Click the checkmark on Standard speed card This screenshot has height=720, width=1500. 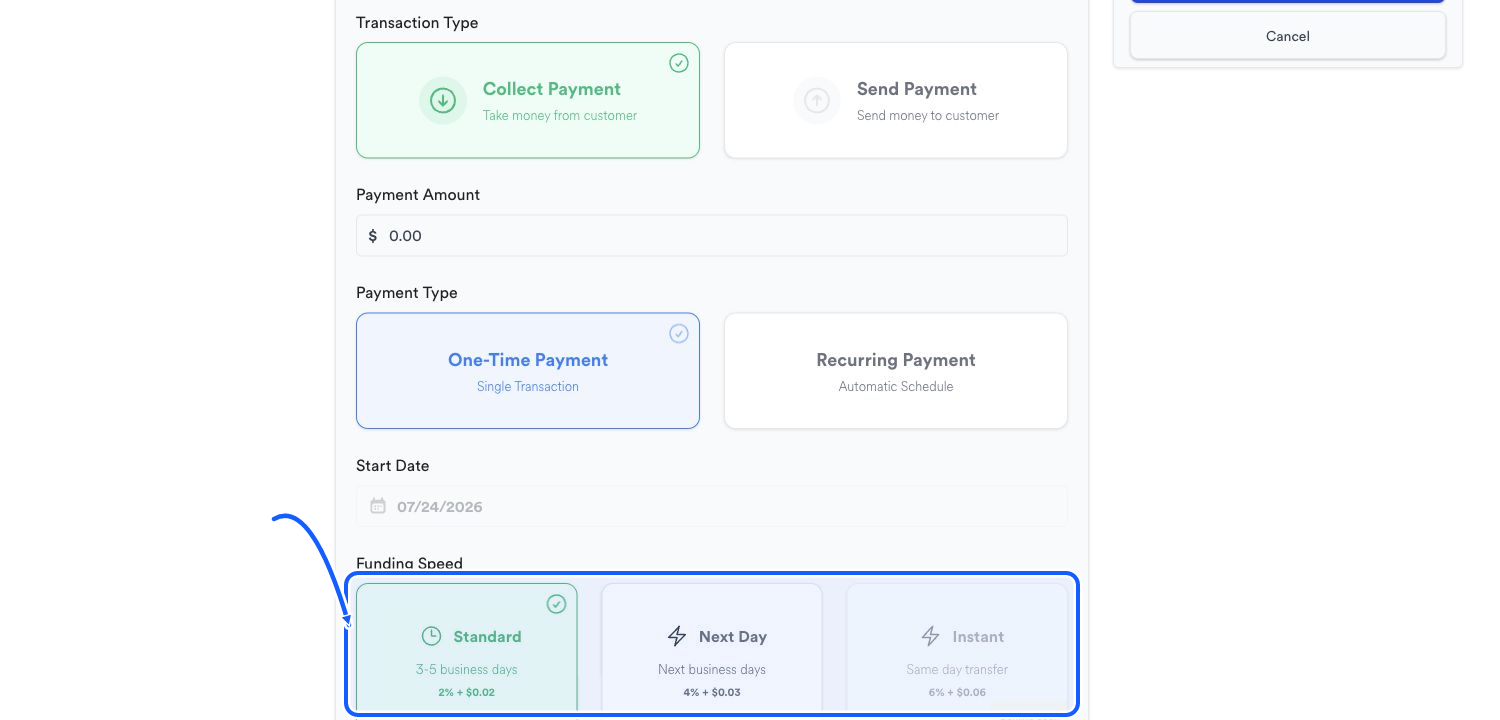[x=557, y=604]
